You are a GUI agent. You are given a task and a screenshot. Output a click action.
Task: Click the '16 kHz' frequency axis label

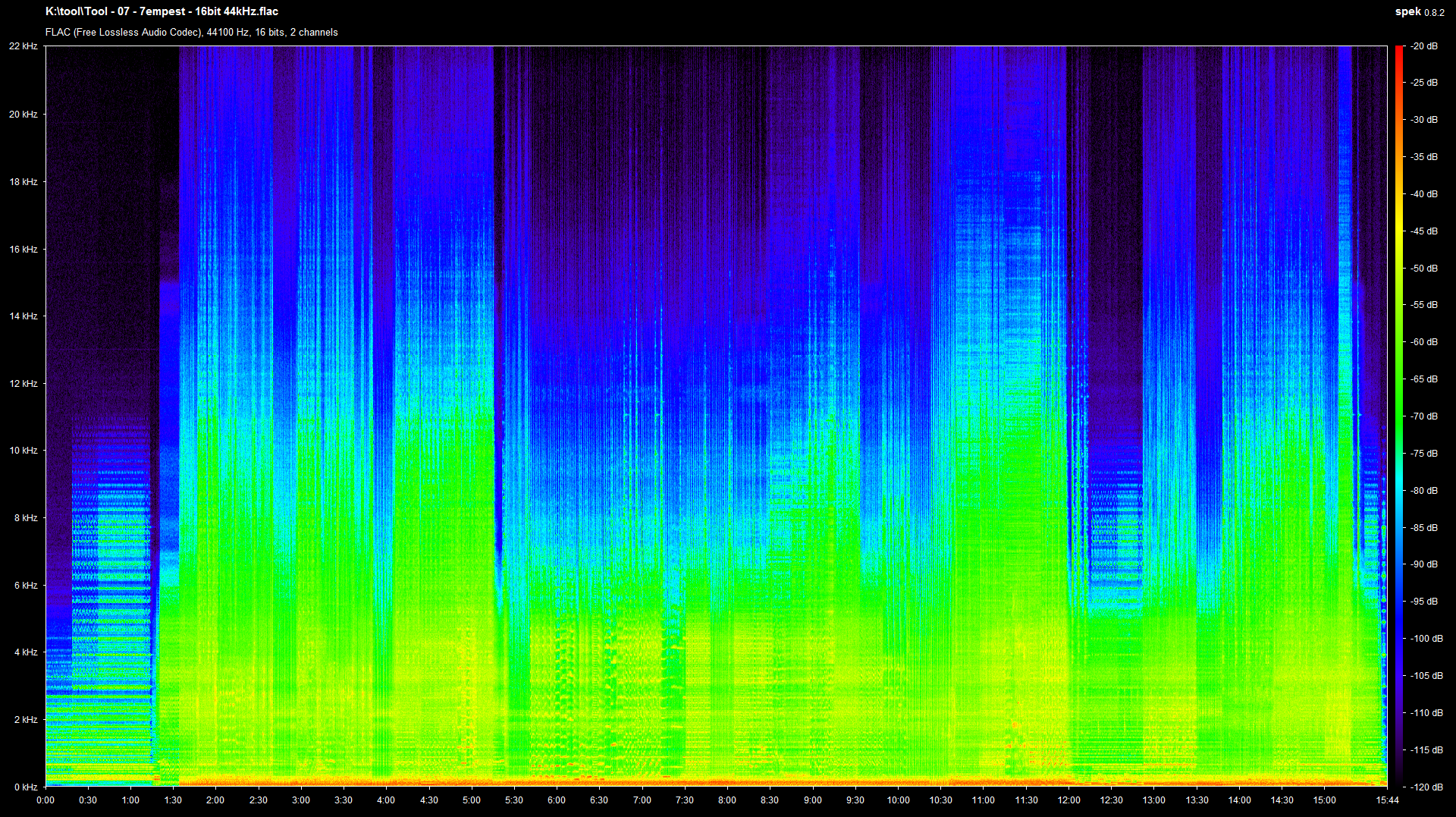point(23,250)
